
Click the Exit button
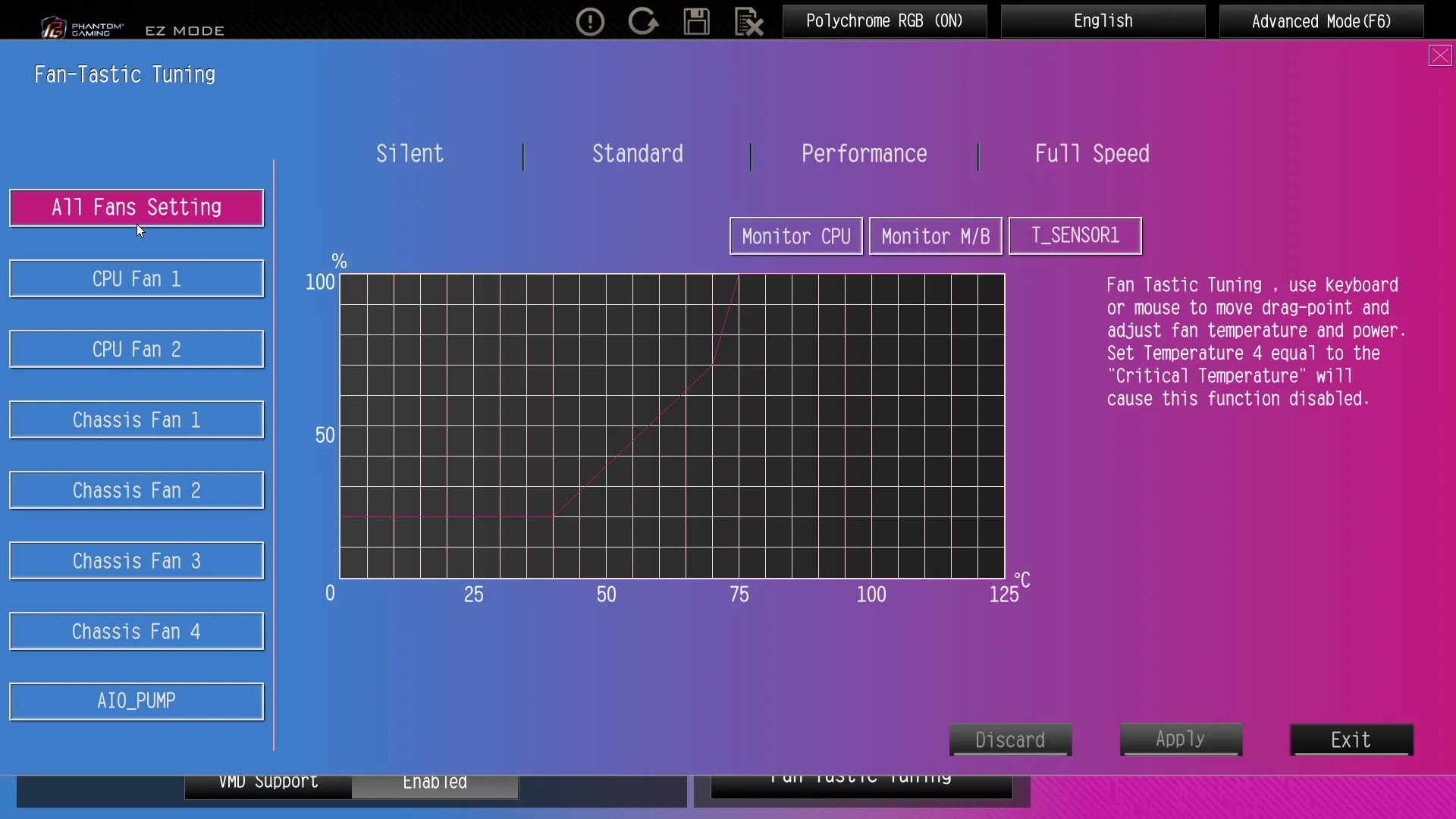(1351, 740)
